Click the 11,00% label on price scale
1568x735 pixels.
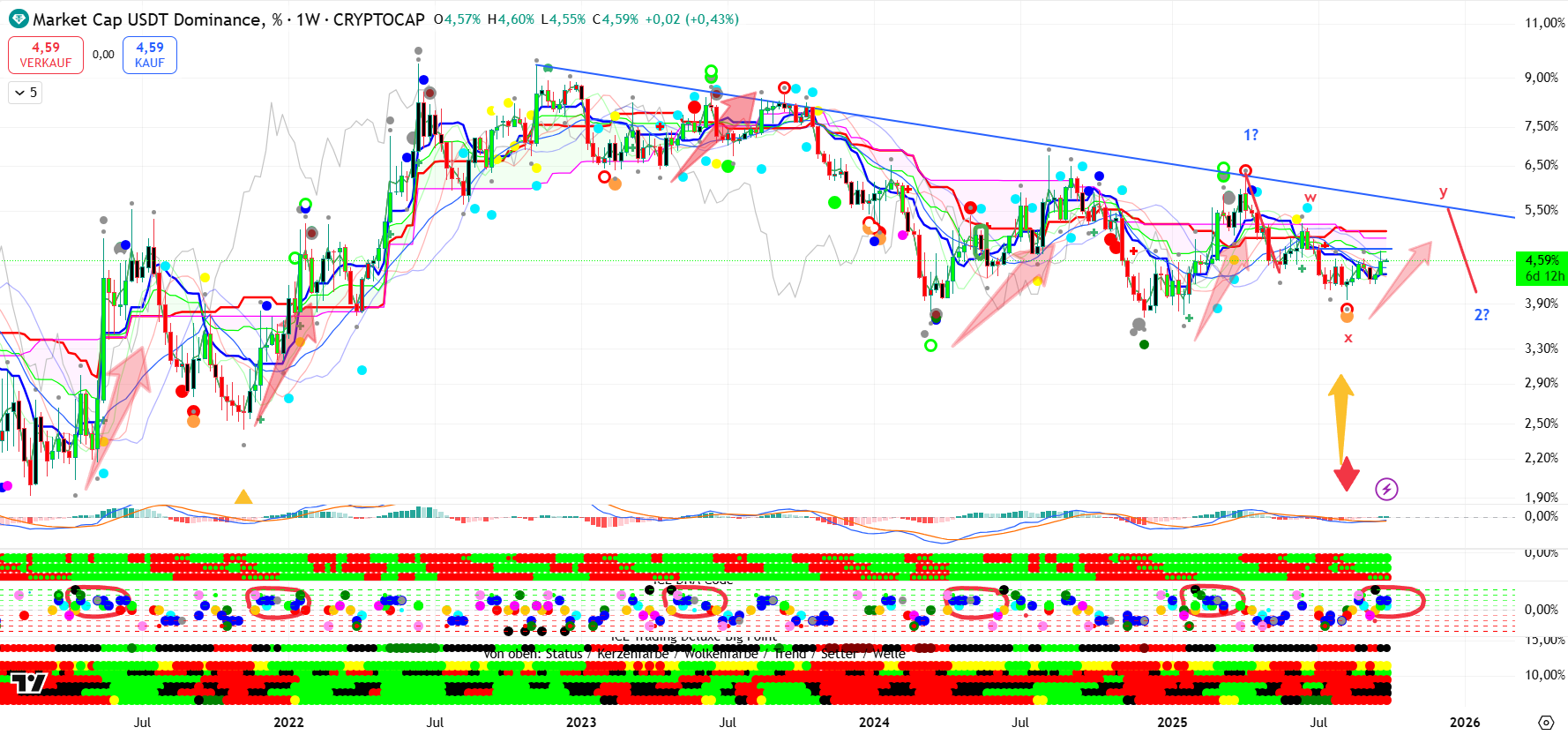1544,23
